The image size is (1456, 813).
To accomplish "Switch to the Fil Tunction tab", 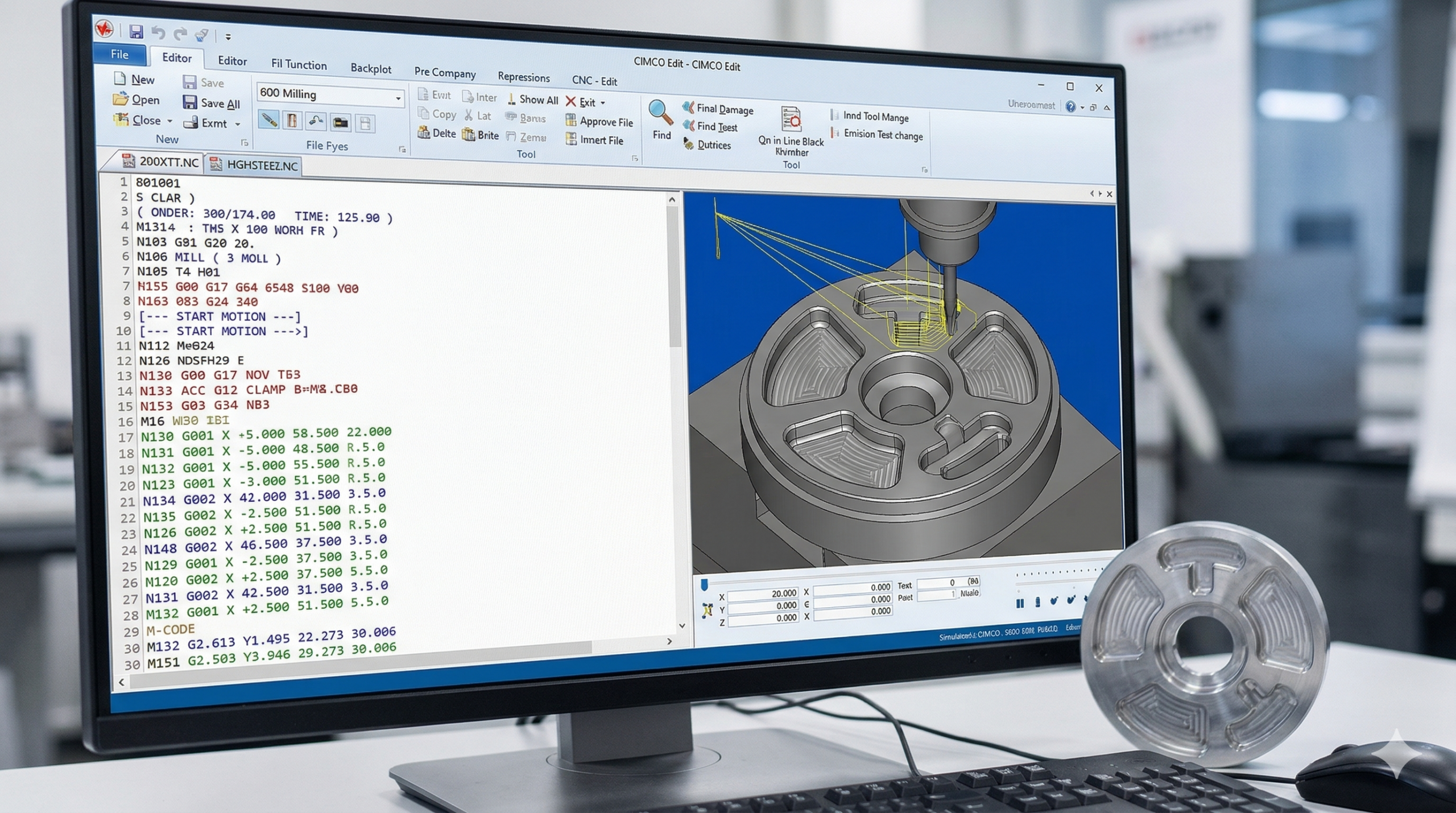I will click(299, 64).
